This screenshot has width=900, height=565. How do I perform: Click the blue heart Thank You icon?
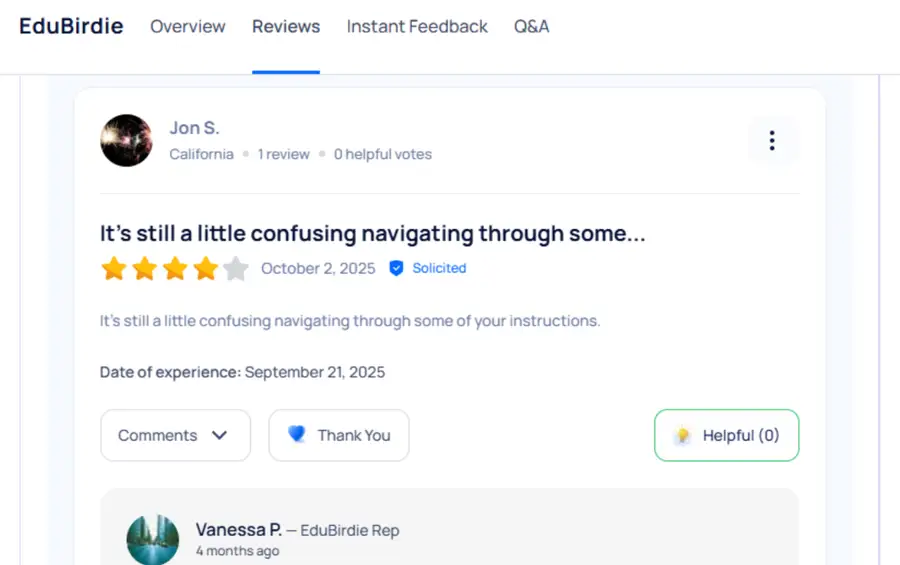click(297, 435)
